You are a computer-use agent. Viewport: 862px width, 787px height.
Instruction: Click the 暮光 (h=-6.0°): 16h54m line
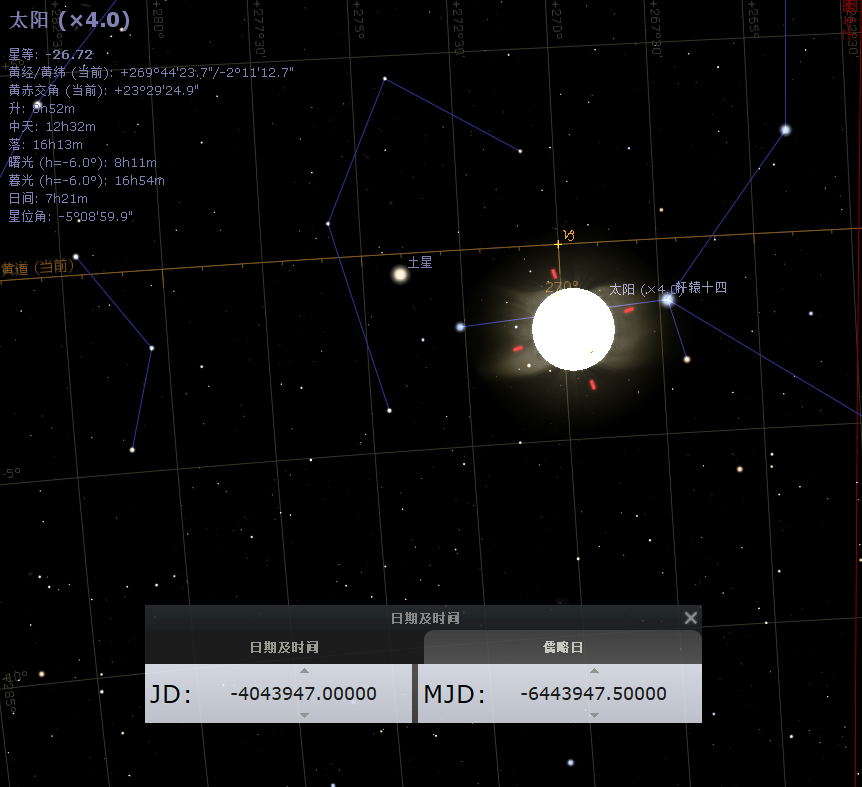(86, 180)
